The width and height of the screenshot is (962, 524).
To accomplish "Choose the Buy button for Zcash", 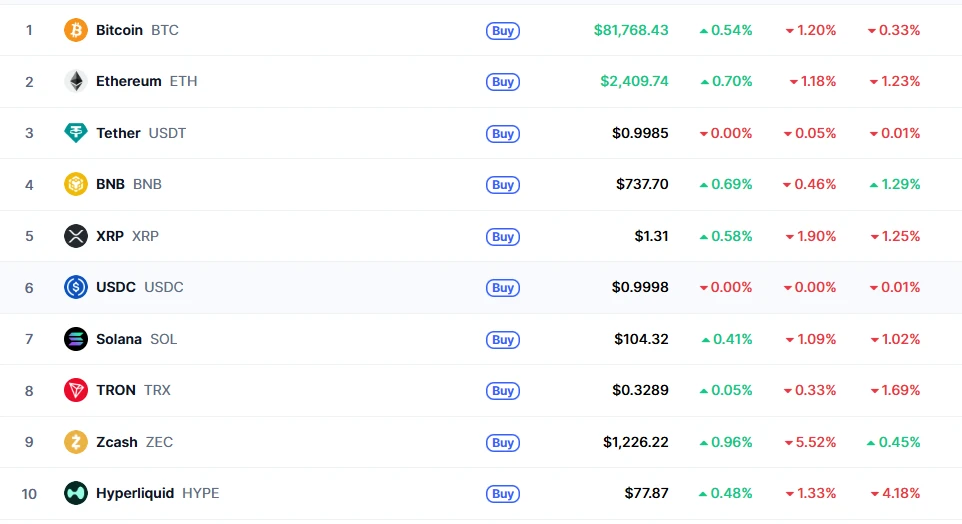I will coord(503,442).
